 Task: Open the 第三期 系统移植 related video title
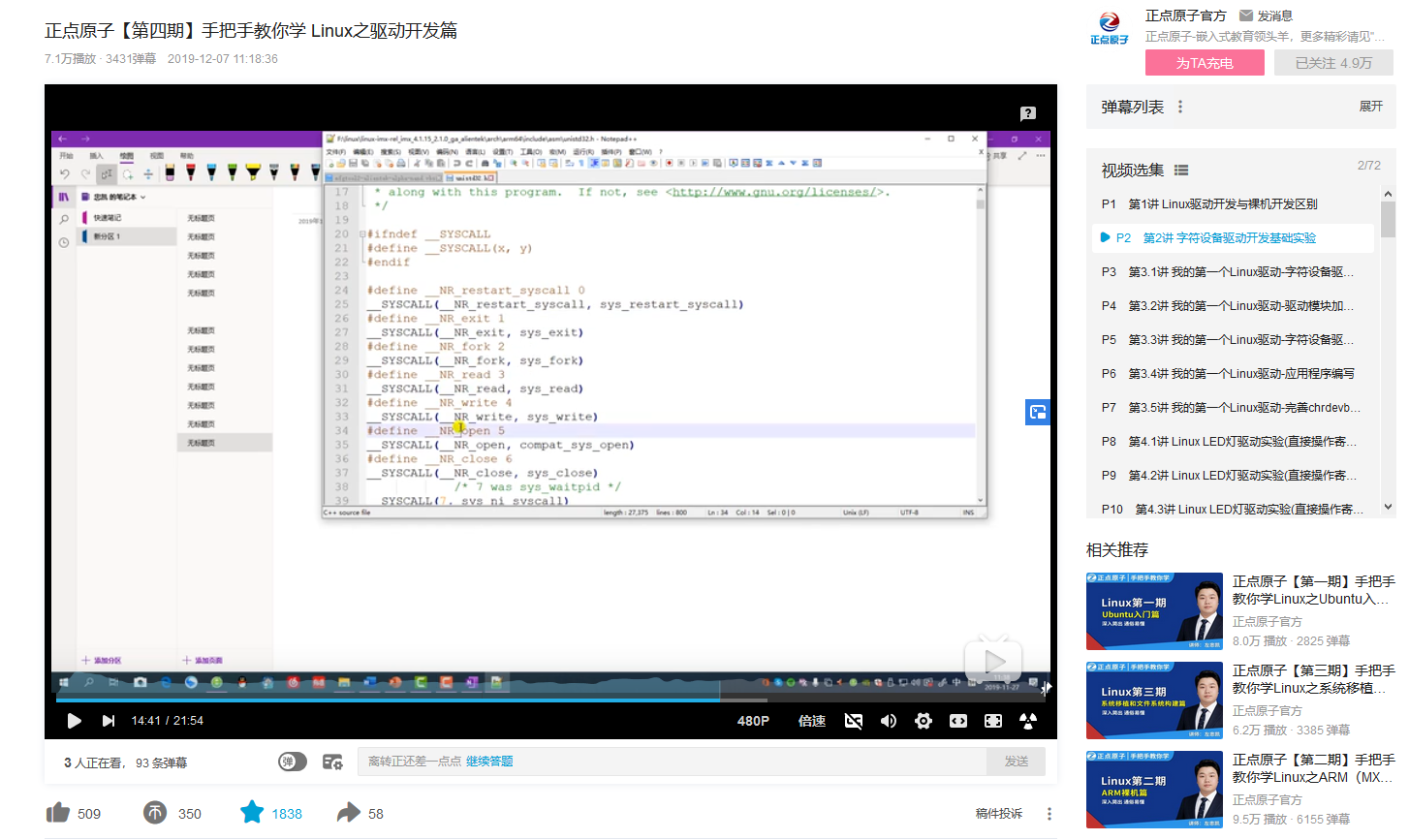point(1314,679)
